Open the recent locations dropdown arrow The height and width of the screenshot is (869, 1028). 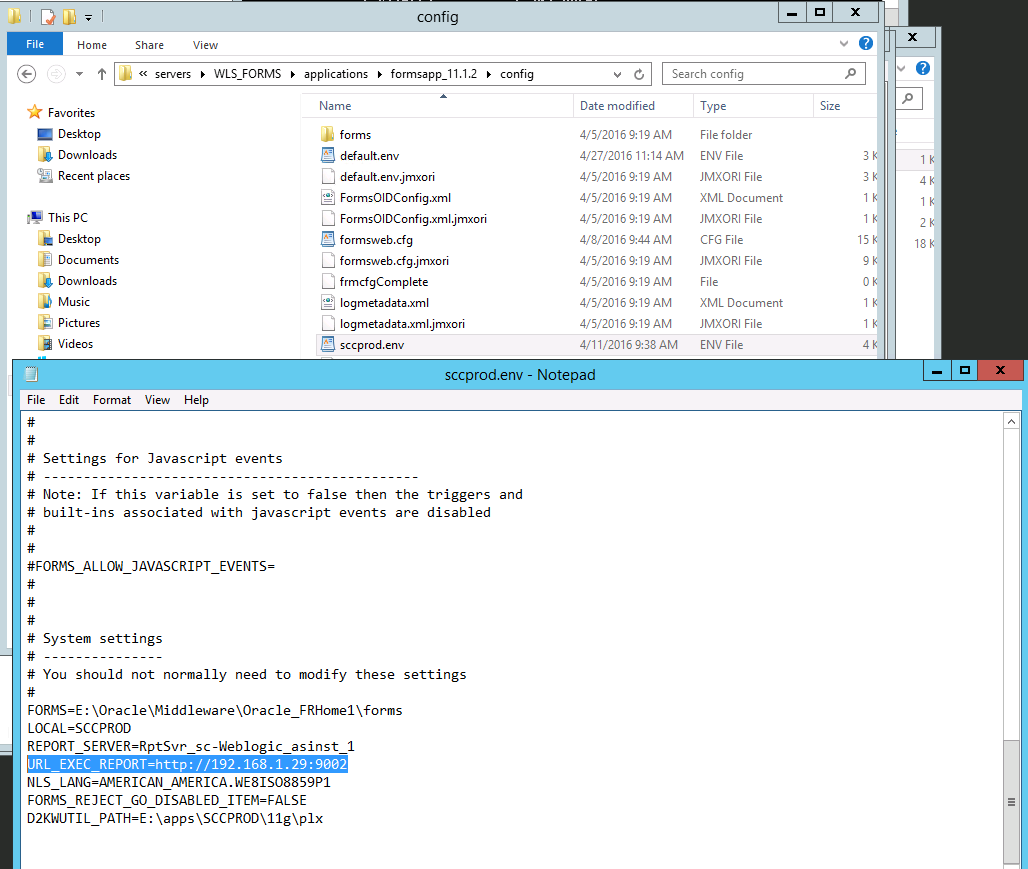point(79,74)
